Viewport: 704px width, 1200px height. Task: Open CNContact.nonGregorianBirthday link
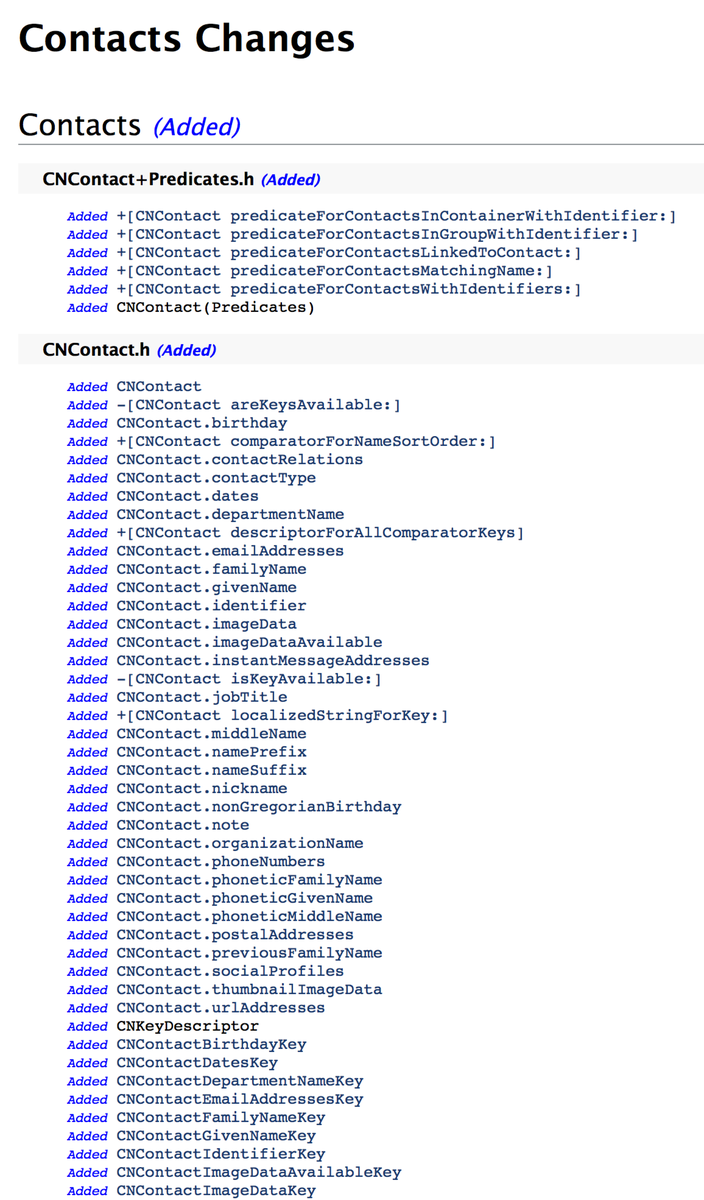coord(258,806)
